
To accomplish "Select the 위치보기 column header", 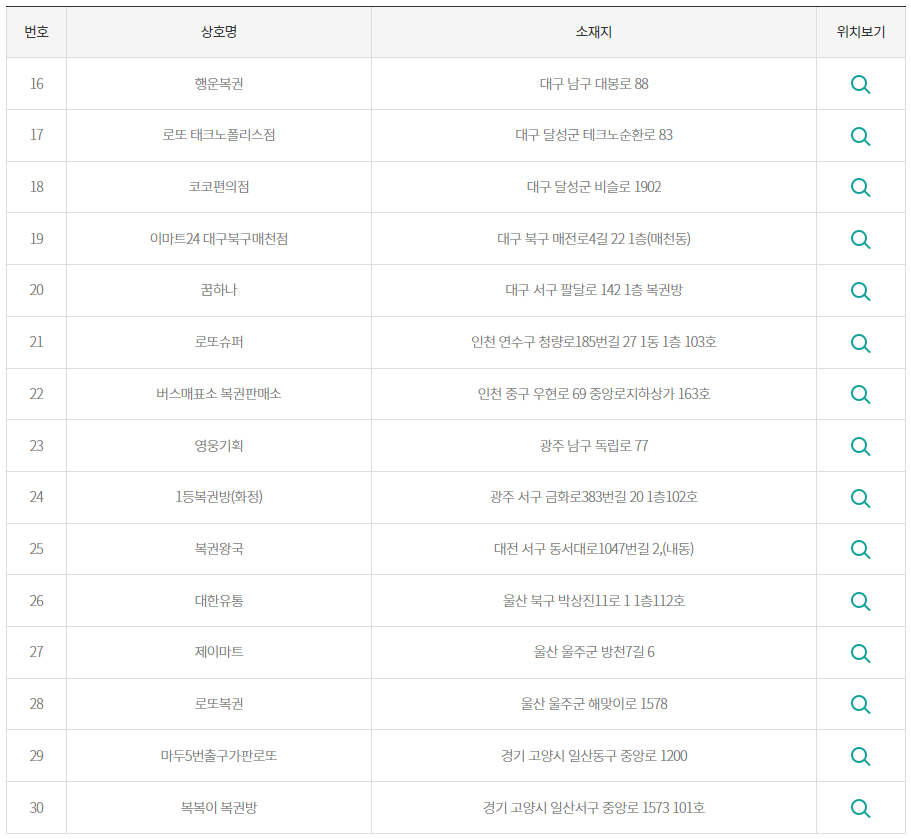I will [860, 32].
